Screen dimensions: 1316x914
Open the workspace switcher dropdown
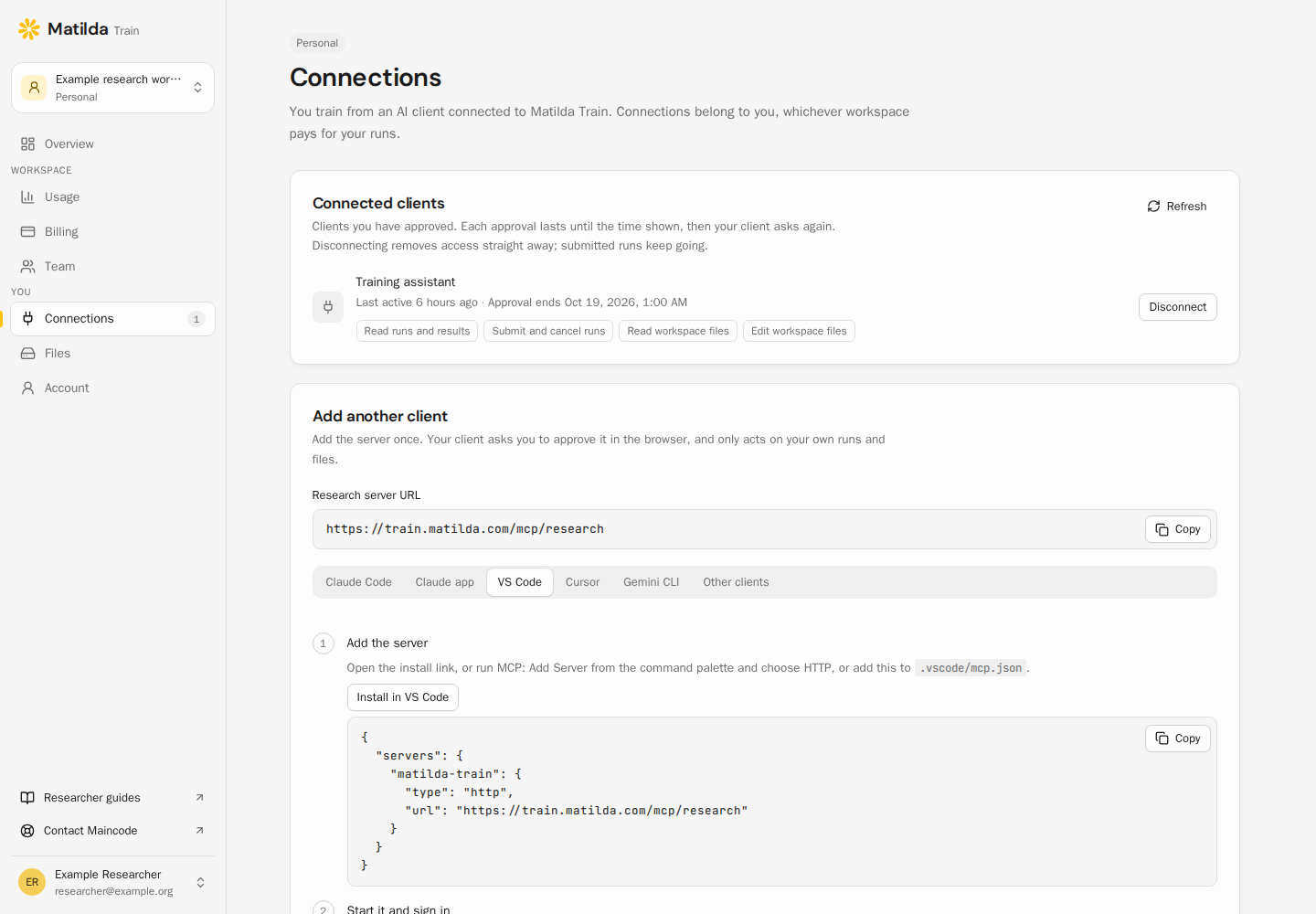[113, 88]
